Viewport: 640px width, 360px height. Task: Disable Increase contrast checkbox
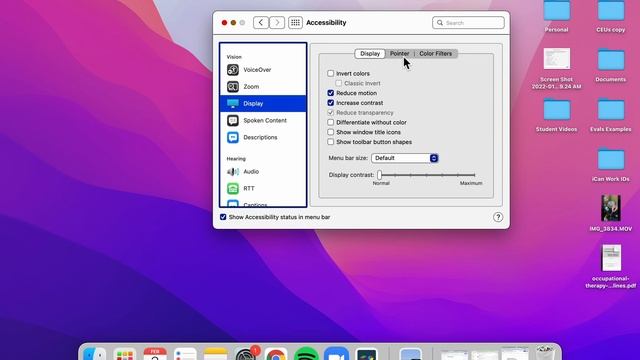tap(331, 103)
